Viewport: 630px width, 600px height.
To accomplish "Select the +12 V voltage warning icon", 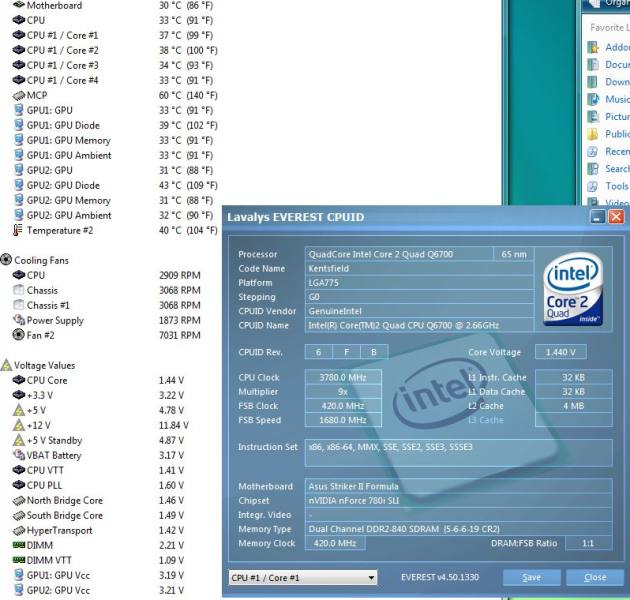I will 18,425.
